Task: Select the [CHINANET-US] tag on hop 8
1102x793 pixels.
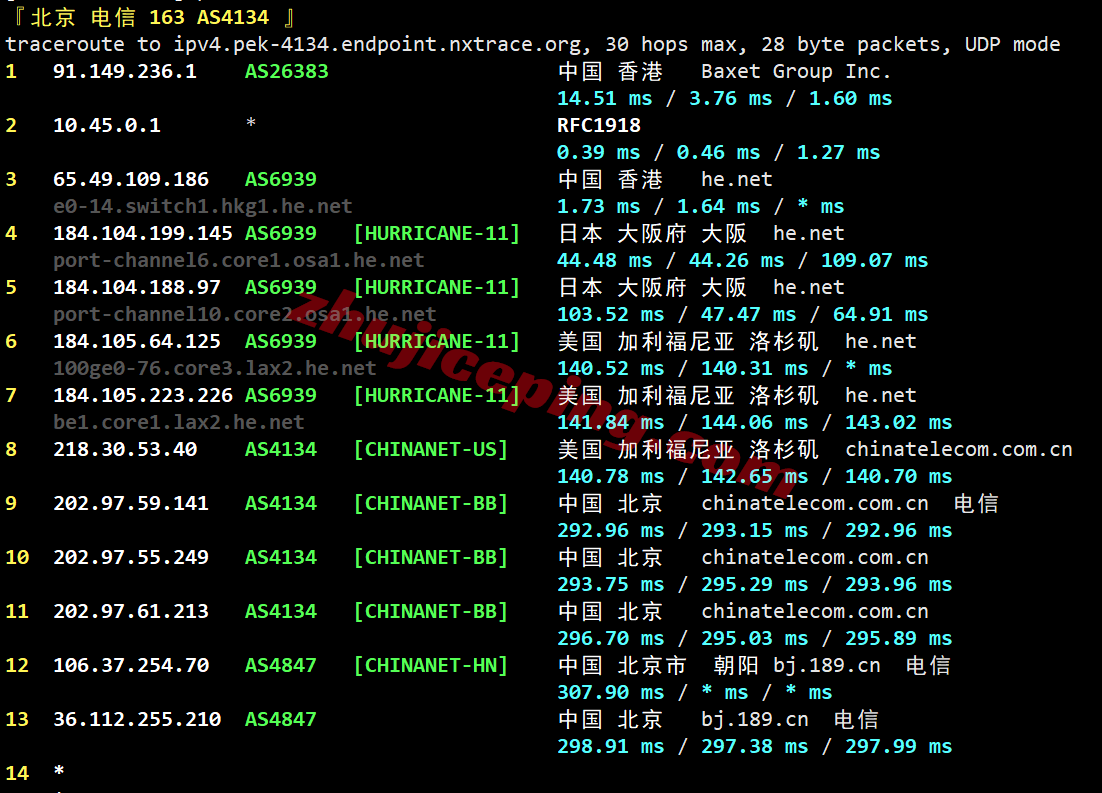Action: click(431, 449)
